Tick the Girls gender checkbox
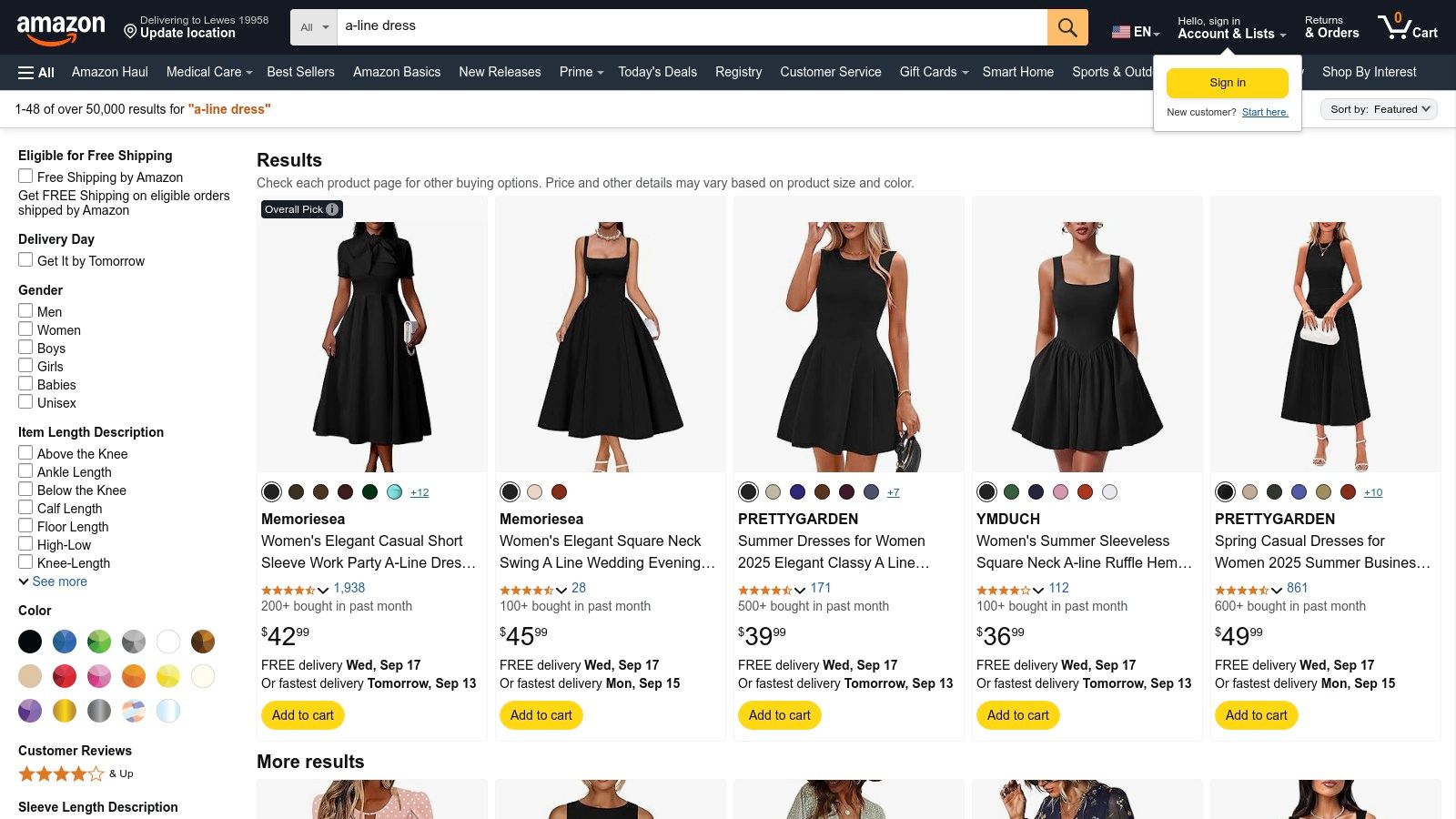Screen dimensions: 1456x819 pos(25,366)
